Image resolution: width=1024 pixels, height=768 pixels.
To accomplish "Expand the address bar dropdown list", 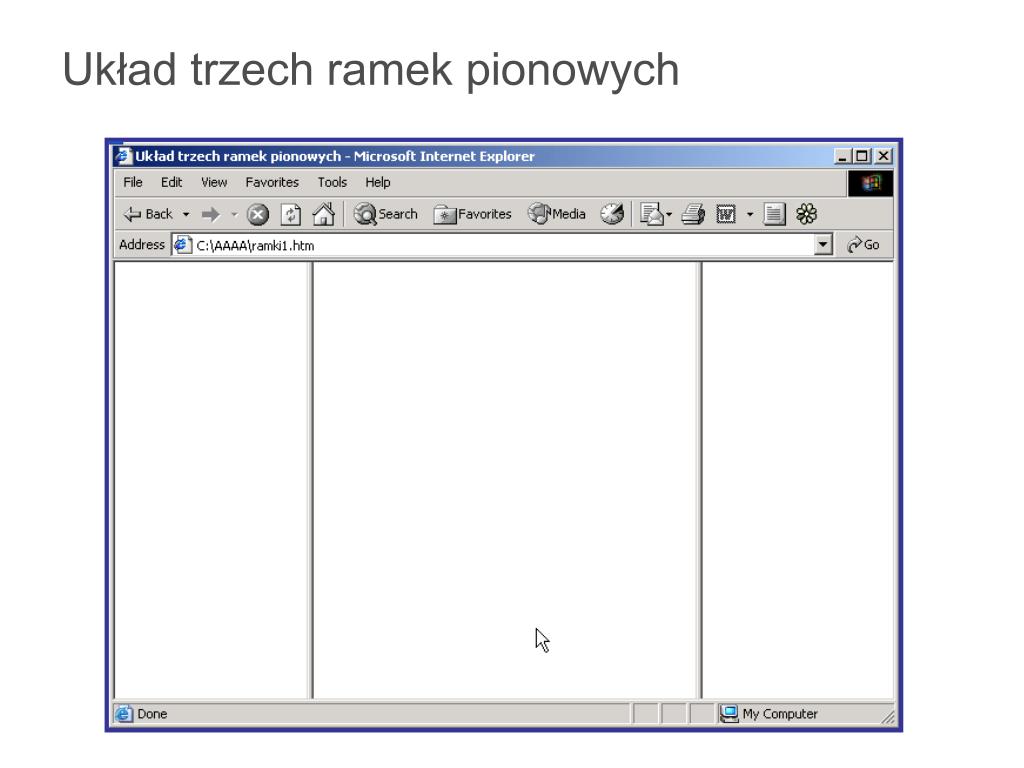I will coord(823,245).
